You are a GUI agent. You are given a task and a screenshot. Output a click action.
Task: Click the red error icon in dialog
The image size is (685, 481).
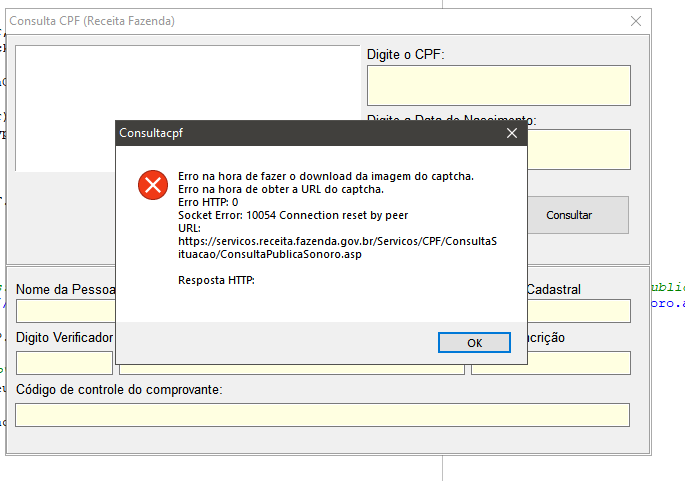(x=153, y=185)
